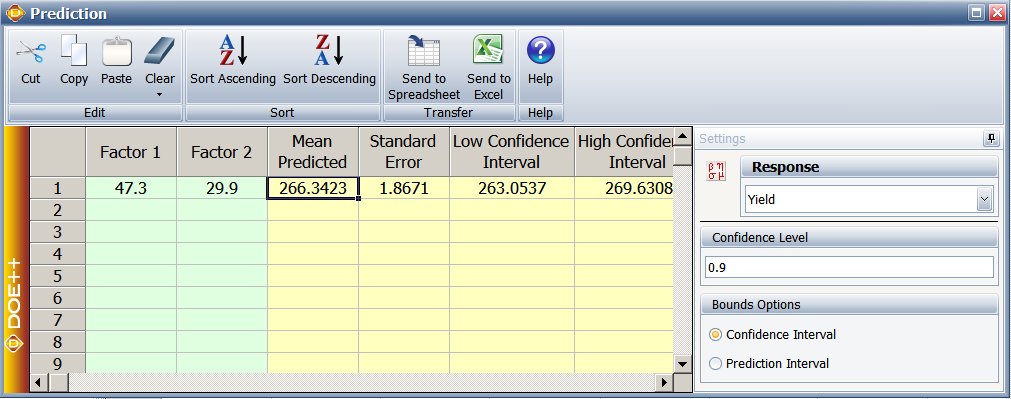Image resolution: width=1011 pixels, height=399 pixels.
Task: Click the Response settings icon
Action: (716, 171)
